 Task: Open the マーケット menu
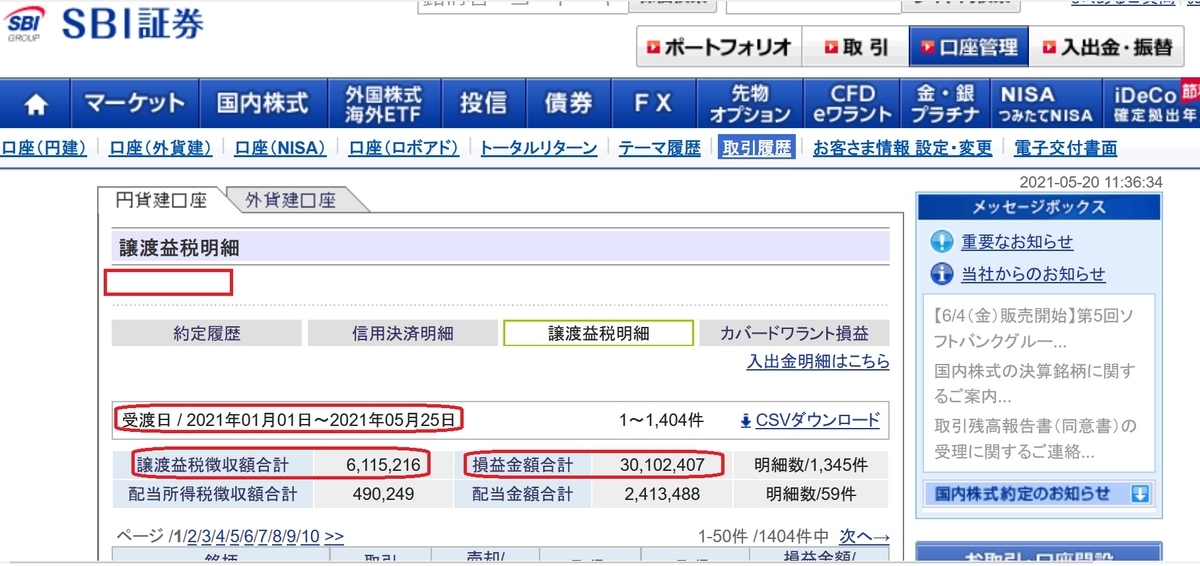pyautogui.click(x=133, y=104)
